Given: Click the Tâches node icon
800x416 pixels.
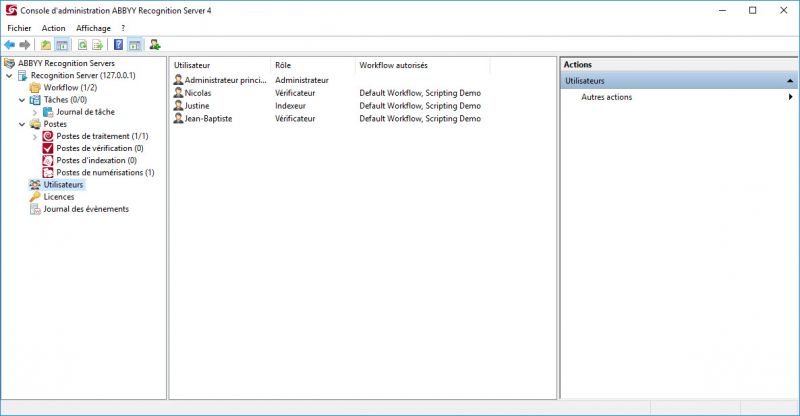Looking at the screenshot, I should tap(35, 100).
